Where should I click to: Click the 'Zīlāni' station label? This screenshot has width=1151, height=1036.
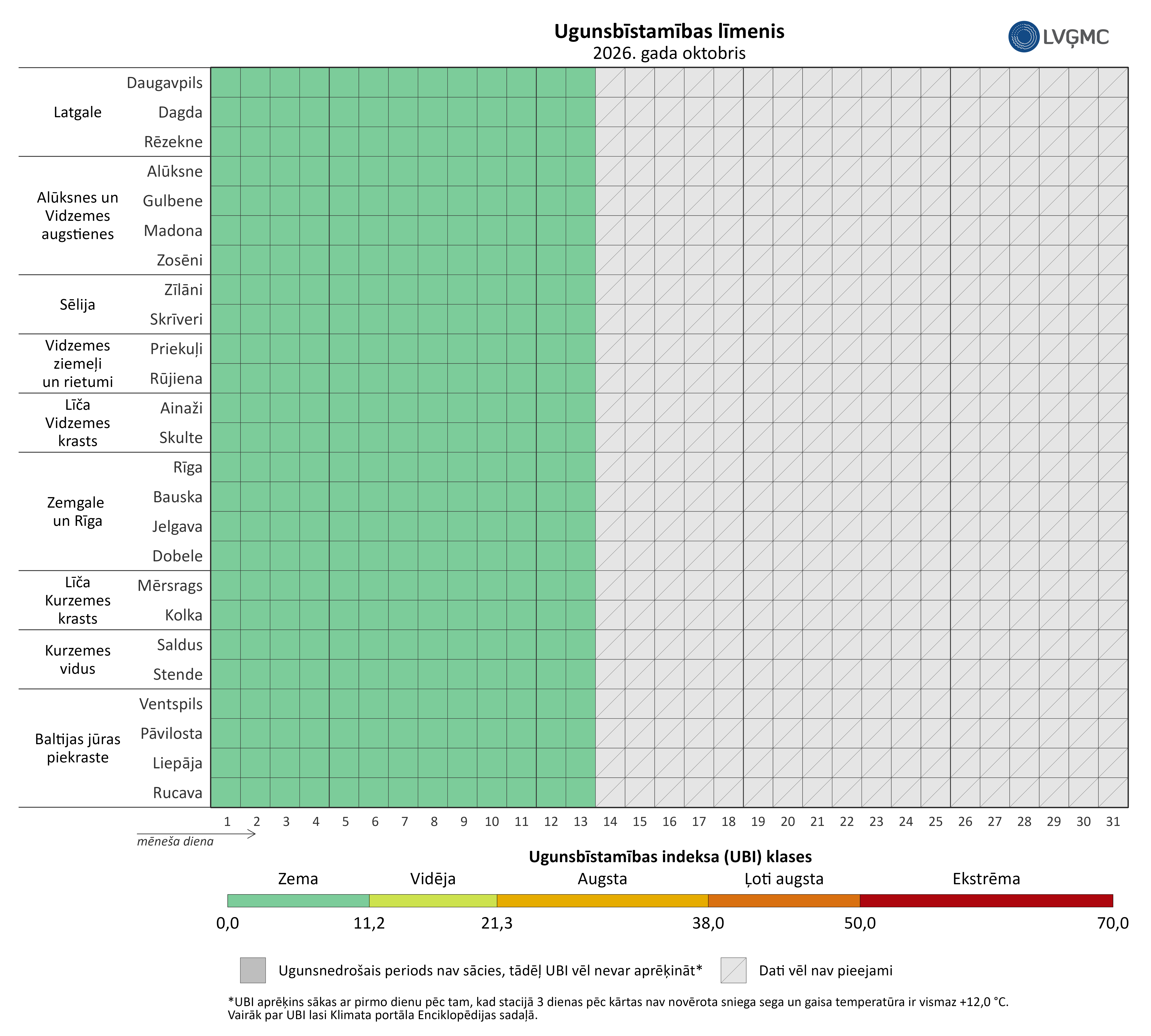[183, 290]
